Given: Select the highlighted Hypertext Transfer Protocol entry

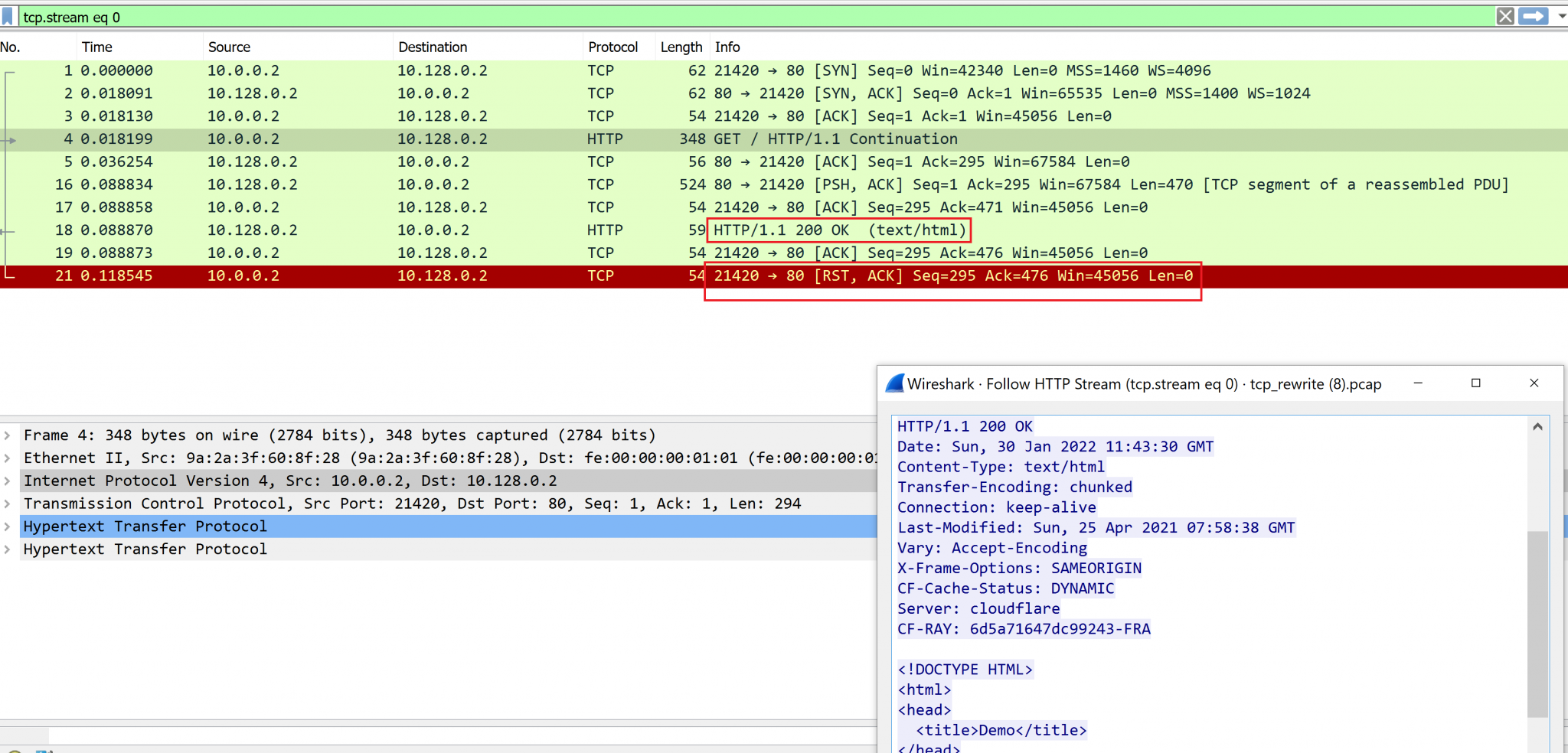Looking at the screenshot, I should 145,526.
